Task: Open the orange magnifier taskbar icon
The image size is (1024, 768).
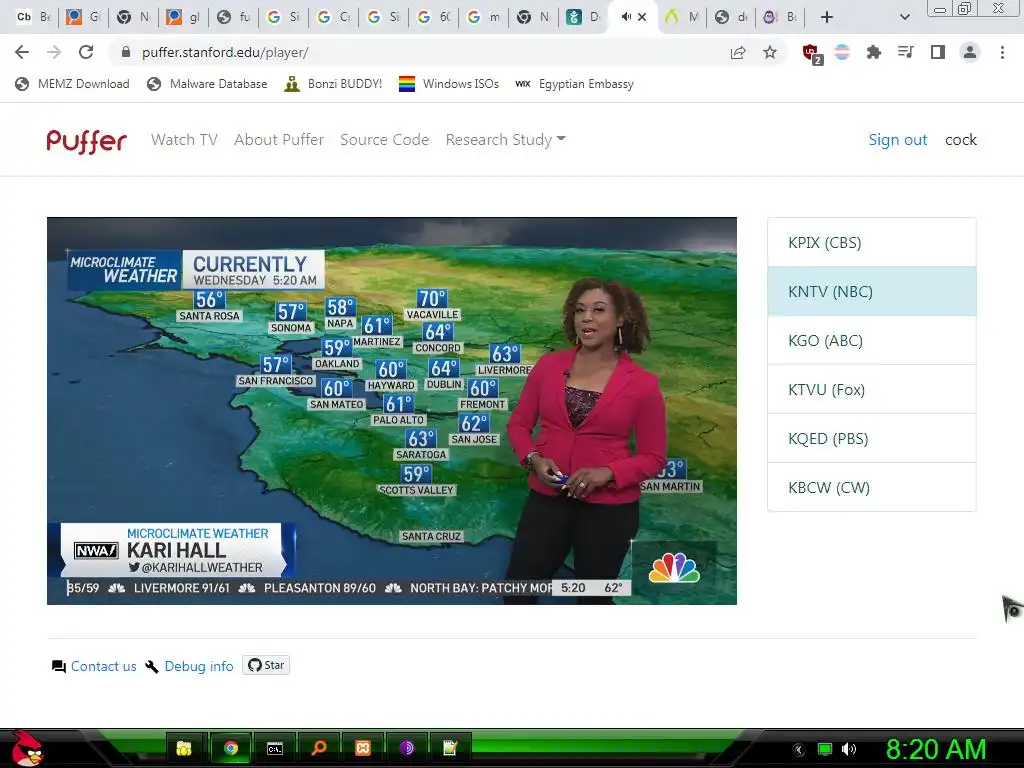Action: coord(319,748)
